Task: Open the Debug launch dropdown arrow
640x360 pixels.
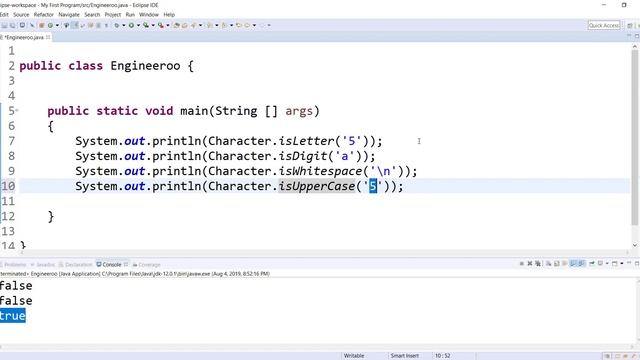Action: point(124,25)
